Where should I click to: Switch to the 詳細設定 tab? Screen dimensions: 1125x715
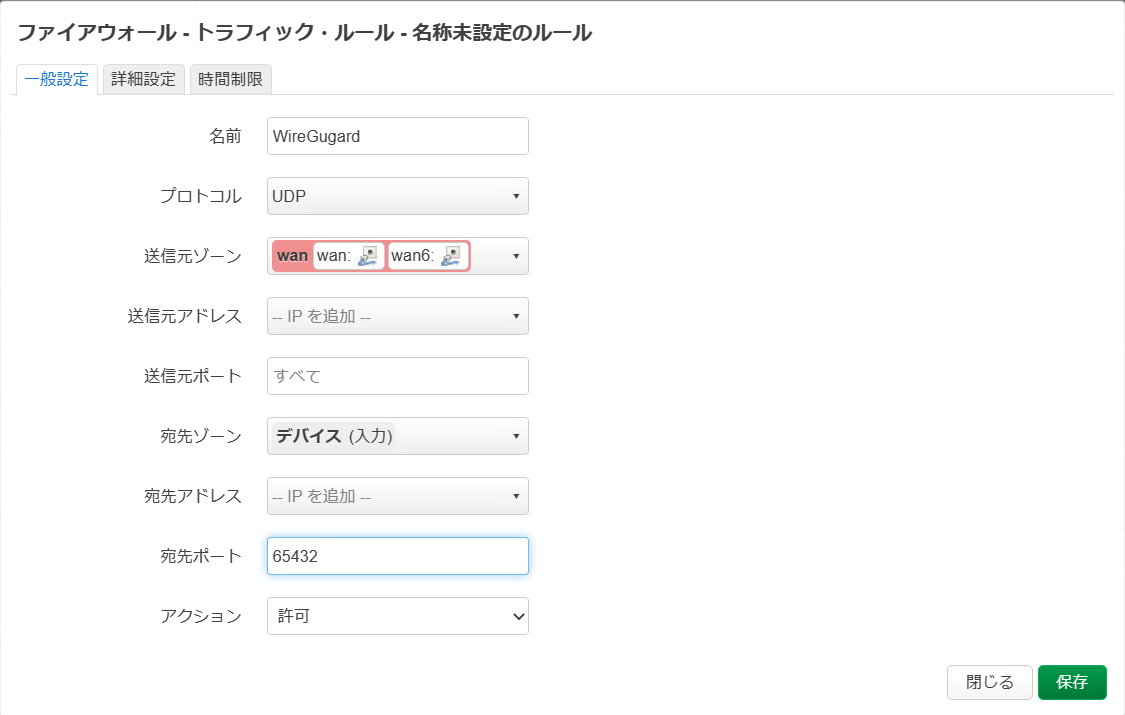coord(143,79)
